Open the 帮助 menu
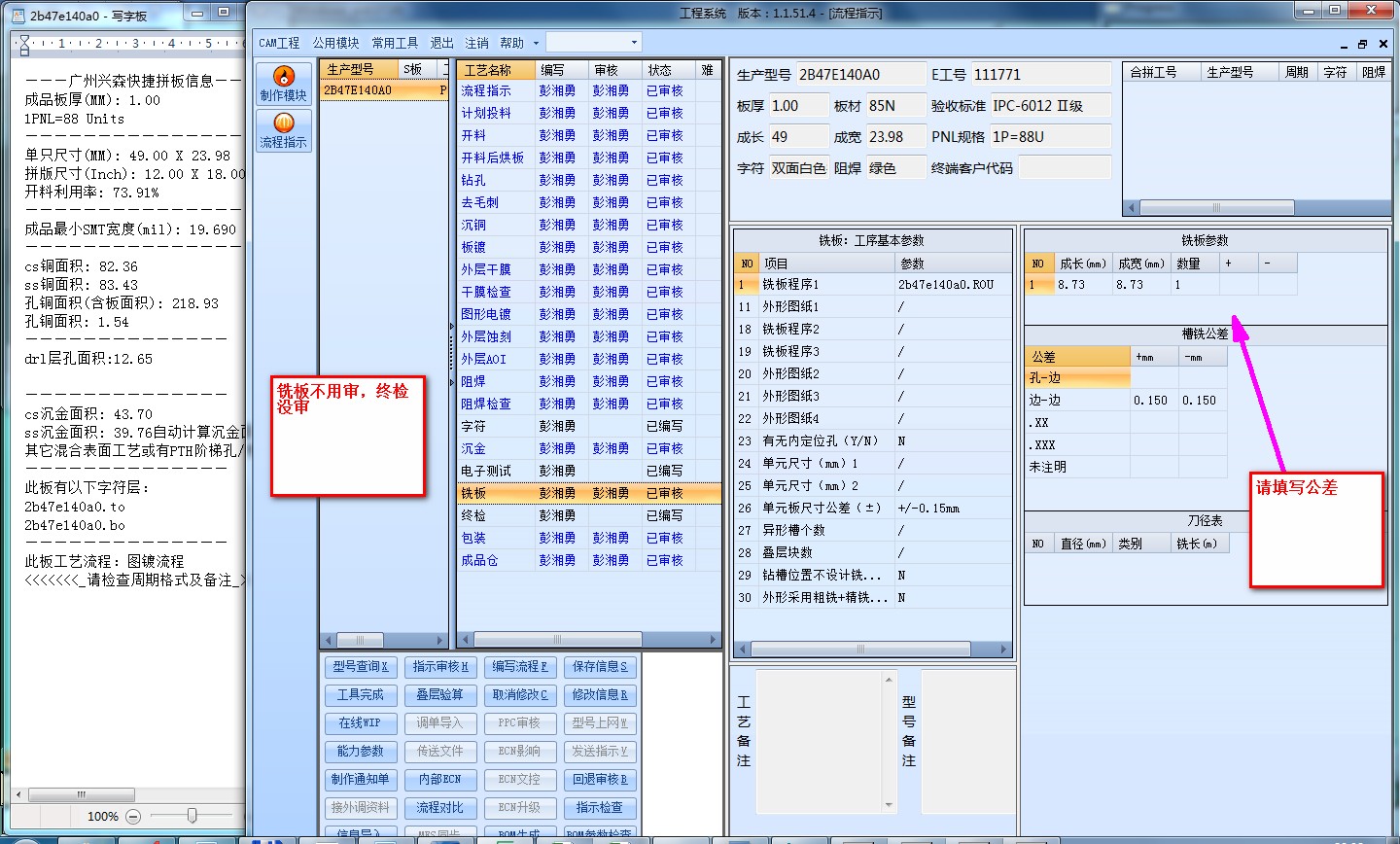Image resolution: width=1400 pixels, height=844 pixels. tap(511, 43)
